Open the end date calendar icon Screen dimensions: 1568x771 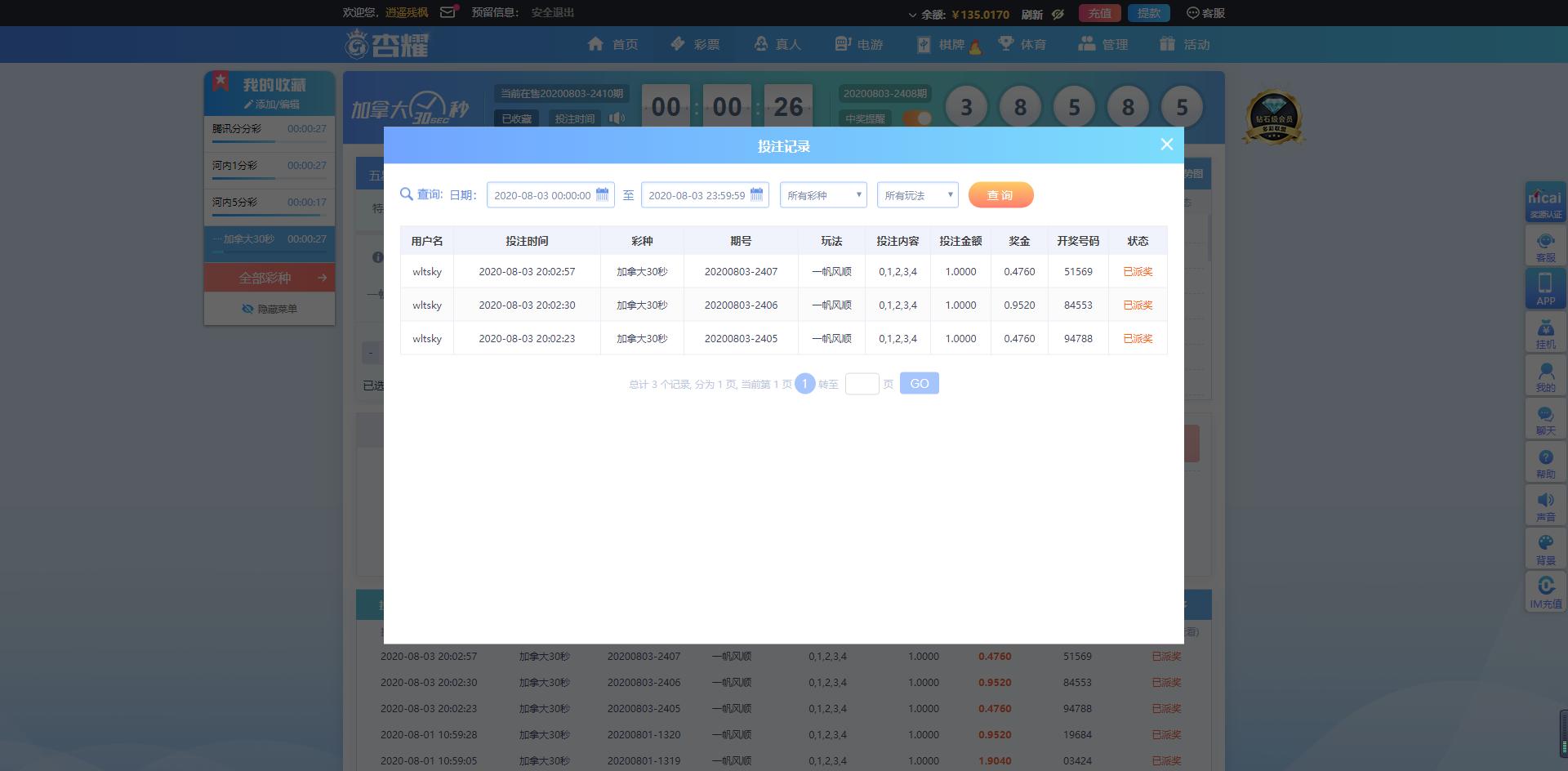[x=756, y=194]
